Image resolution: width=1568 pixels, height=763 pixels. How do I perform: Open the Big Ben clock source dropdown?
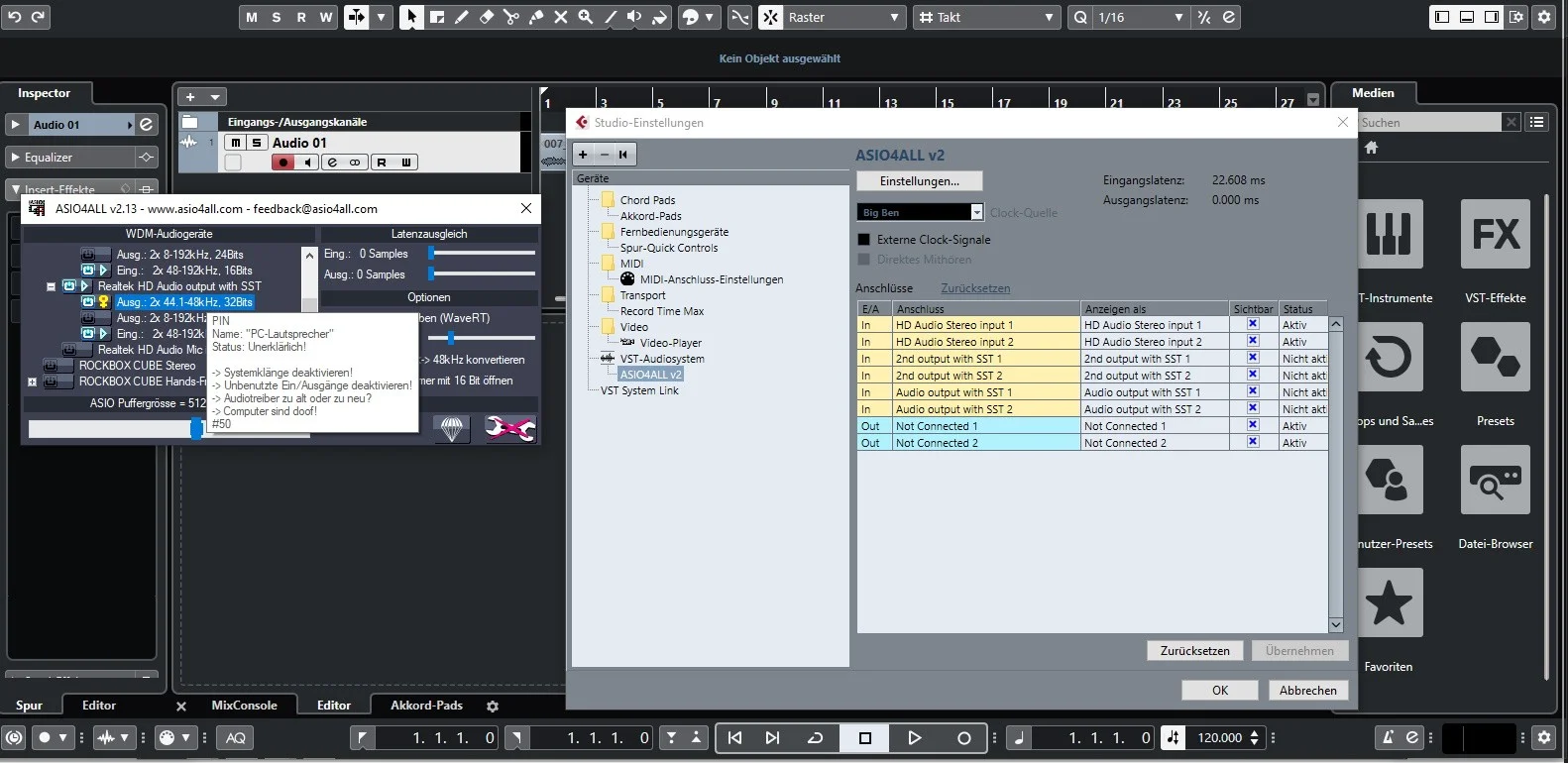click(x=920, y=212)
